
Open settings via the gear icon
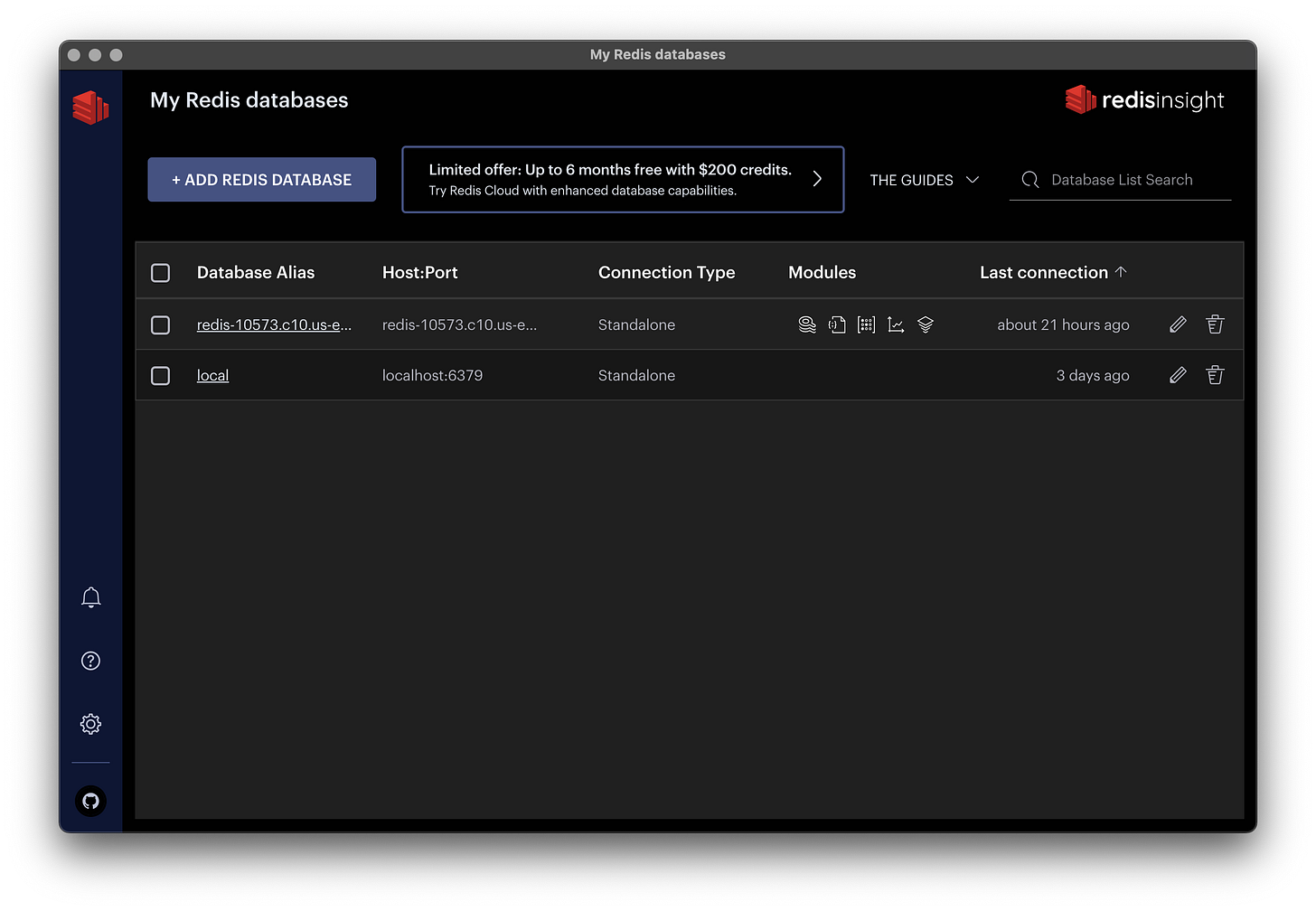pos(90,724)
